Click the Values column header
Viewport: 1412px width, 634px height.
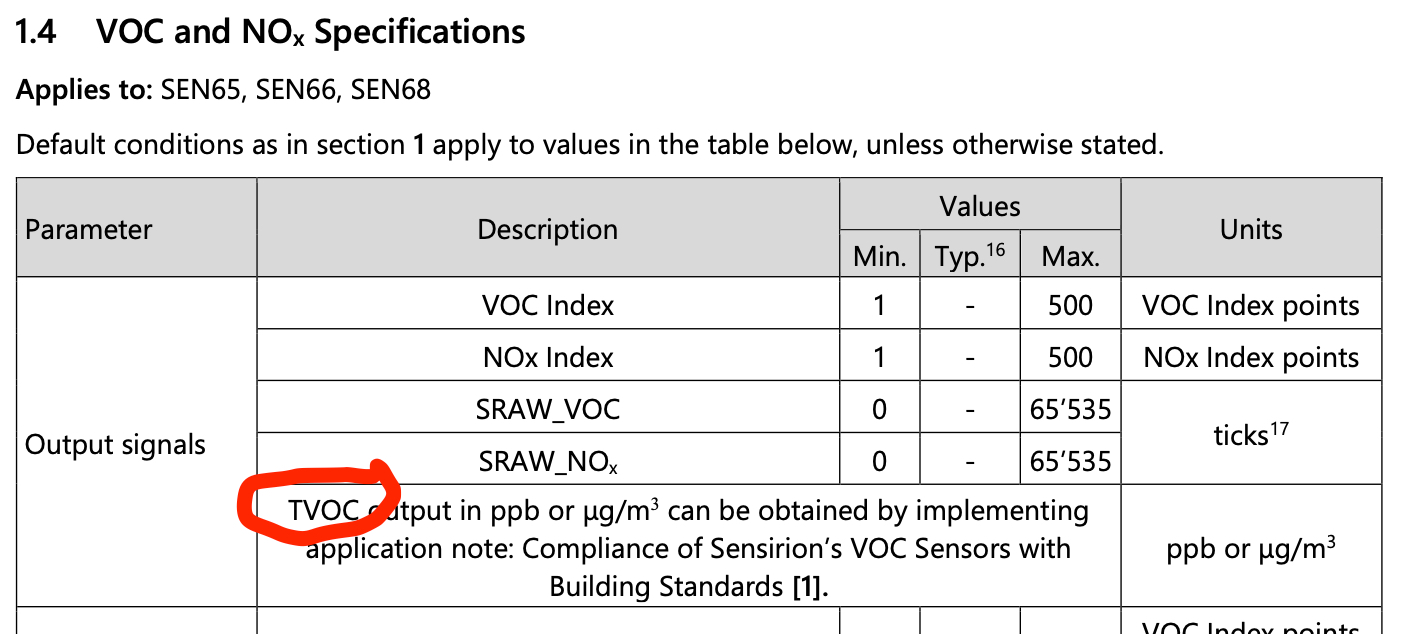pos(979,207)
